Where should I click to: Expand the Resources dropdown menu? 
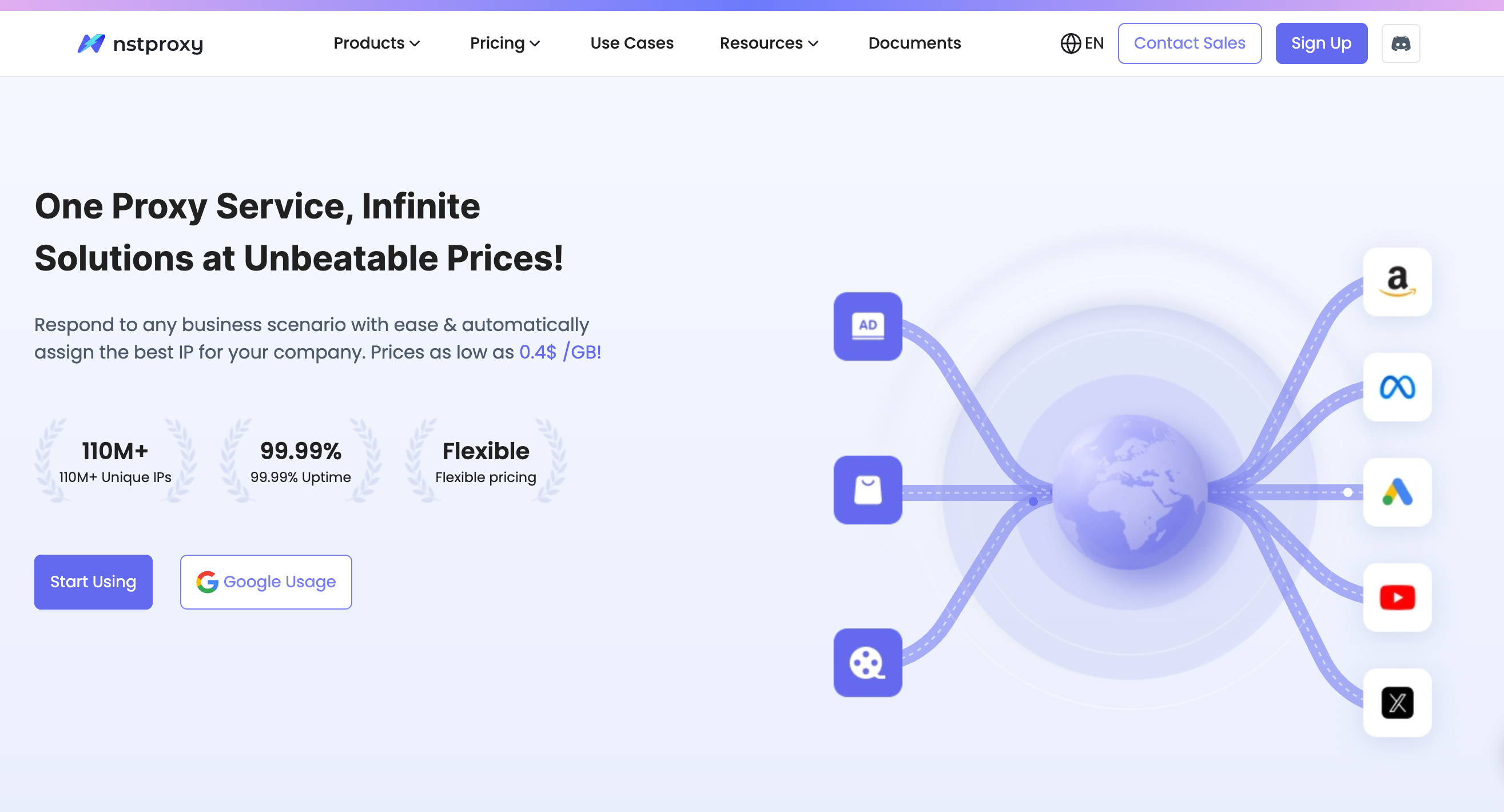pos(769,44)
